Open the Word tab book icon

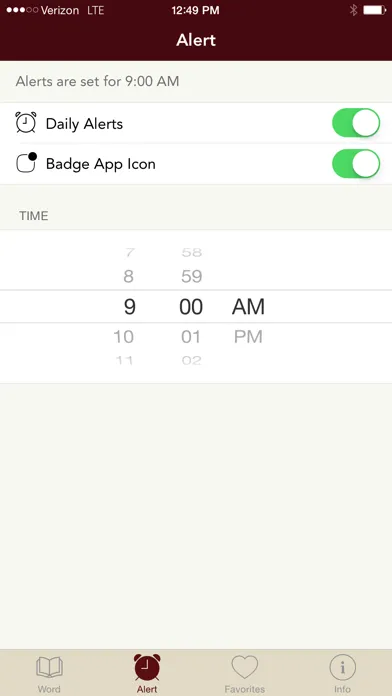point(49,668)
